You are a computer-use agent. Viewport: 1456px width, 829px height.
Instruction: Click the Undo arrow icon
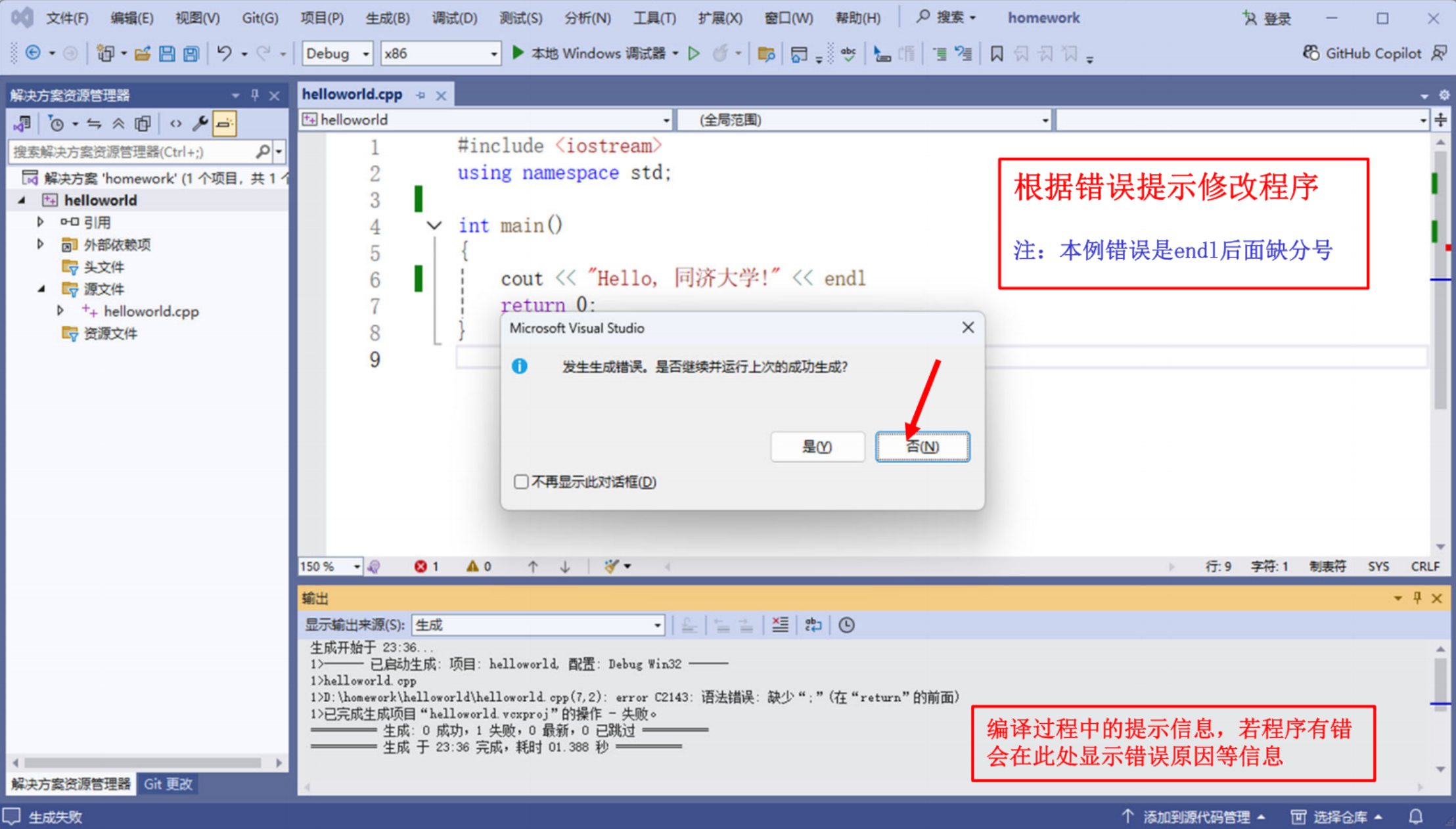coord(225,53)
